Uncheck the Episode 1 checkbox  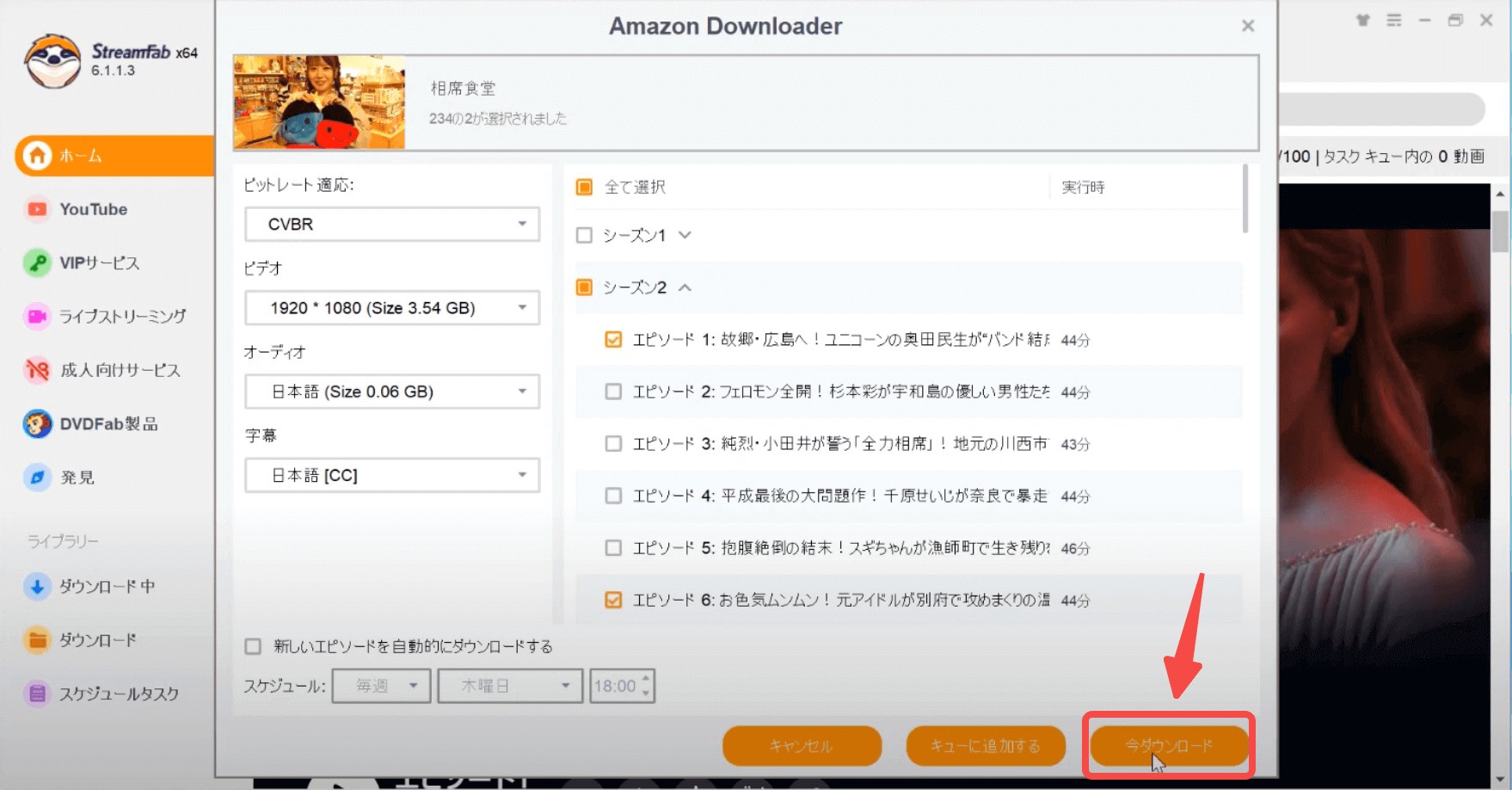(x=613, y=340)
